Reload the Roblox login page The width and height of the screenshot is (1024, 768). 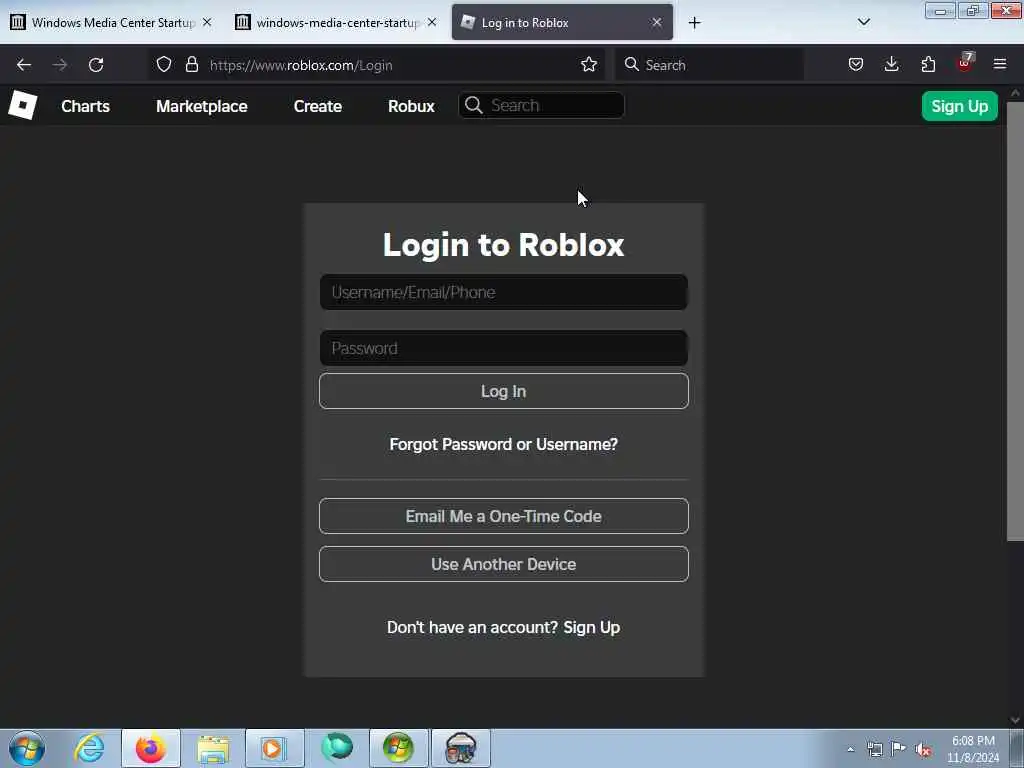pyautogui.click(x=96, y=65)
